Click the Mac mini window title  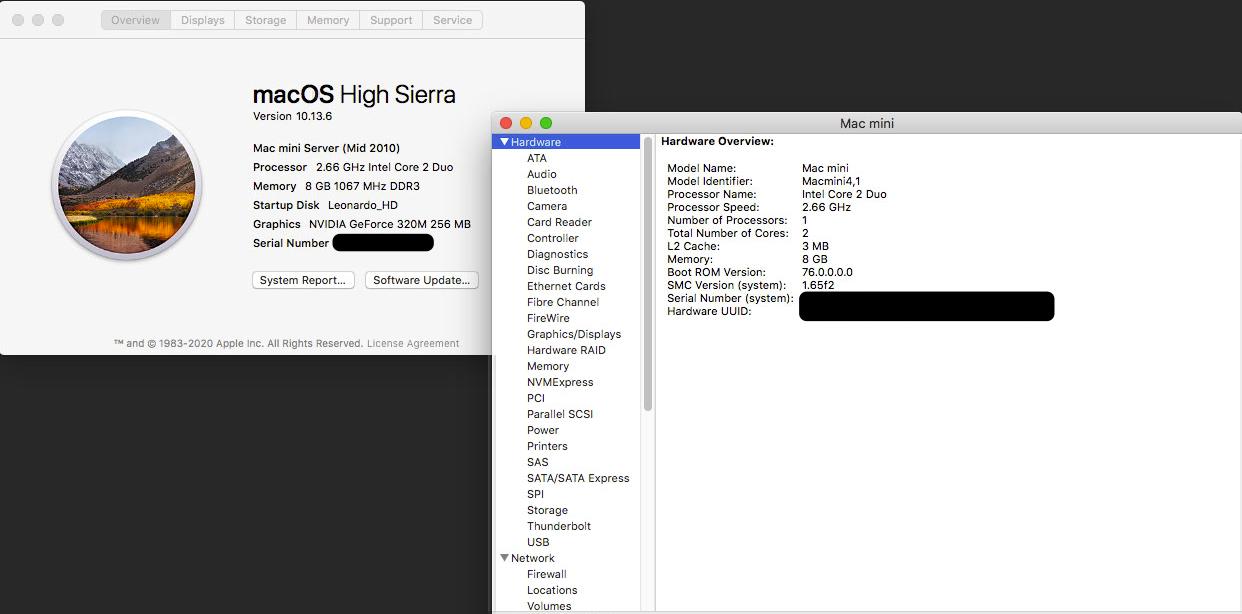pyautogui.click(x=867, y=124)
